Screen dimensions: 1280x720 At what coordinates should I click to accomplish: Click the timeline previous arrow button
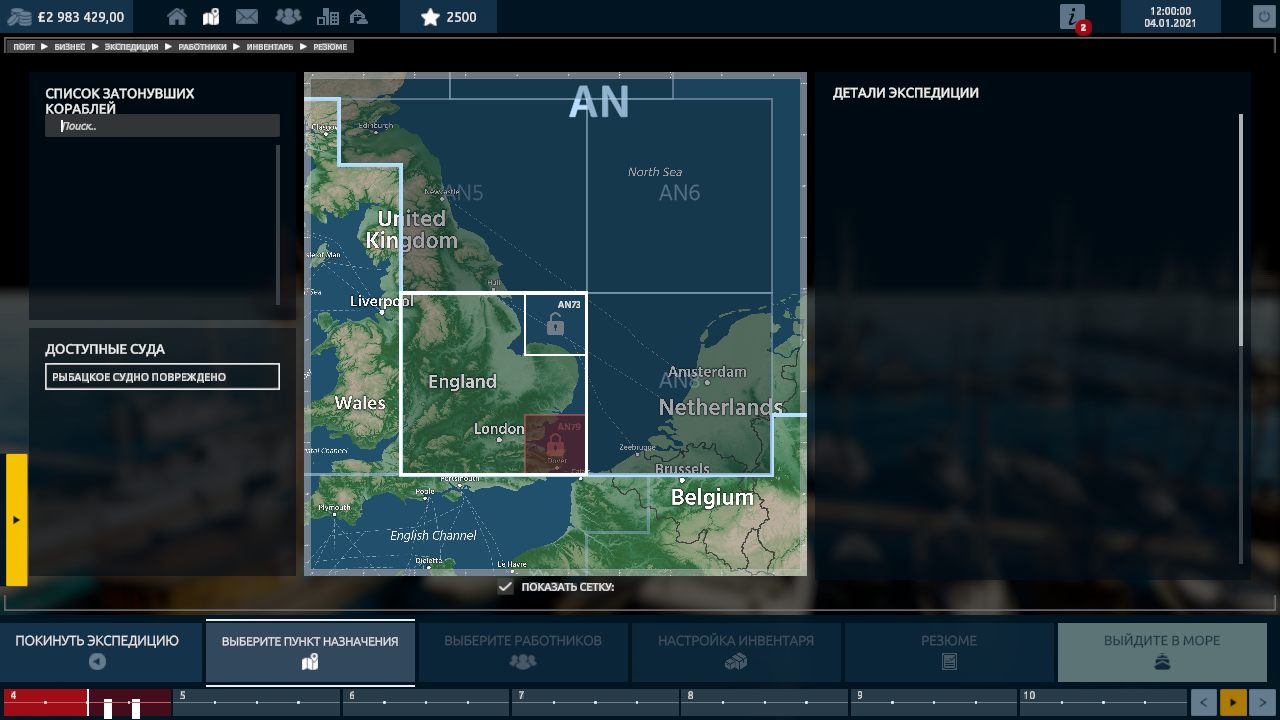pos(1204,703)
